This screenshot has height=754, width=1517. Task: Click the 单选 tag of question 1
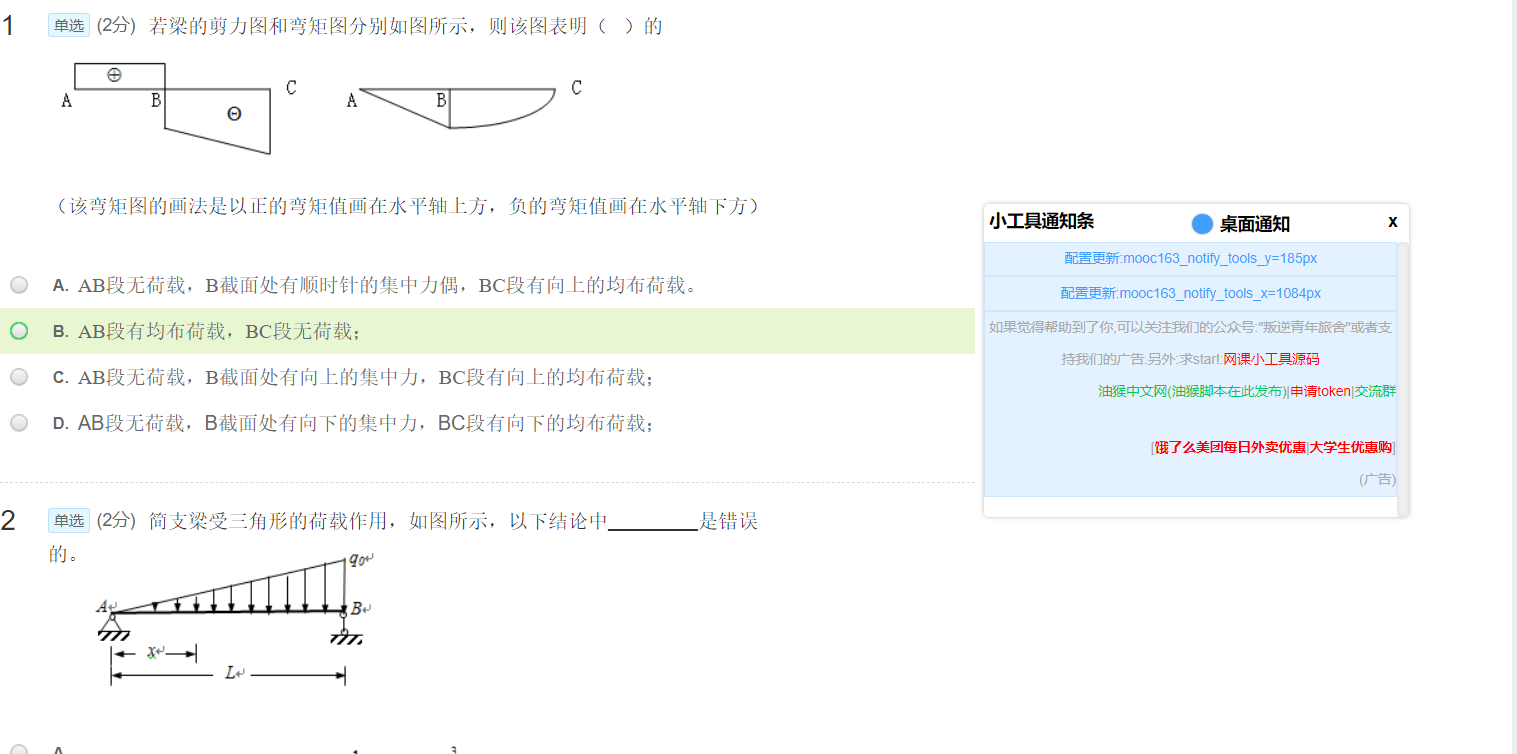[69, 26]
